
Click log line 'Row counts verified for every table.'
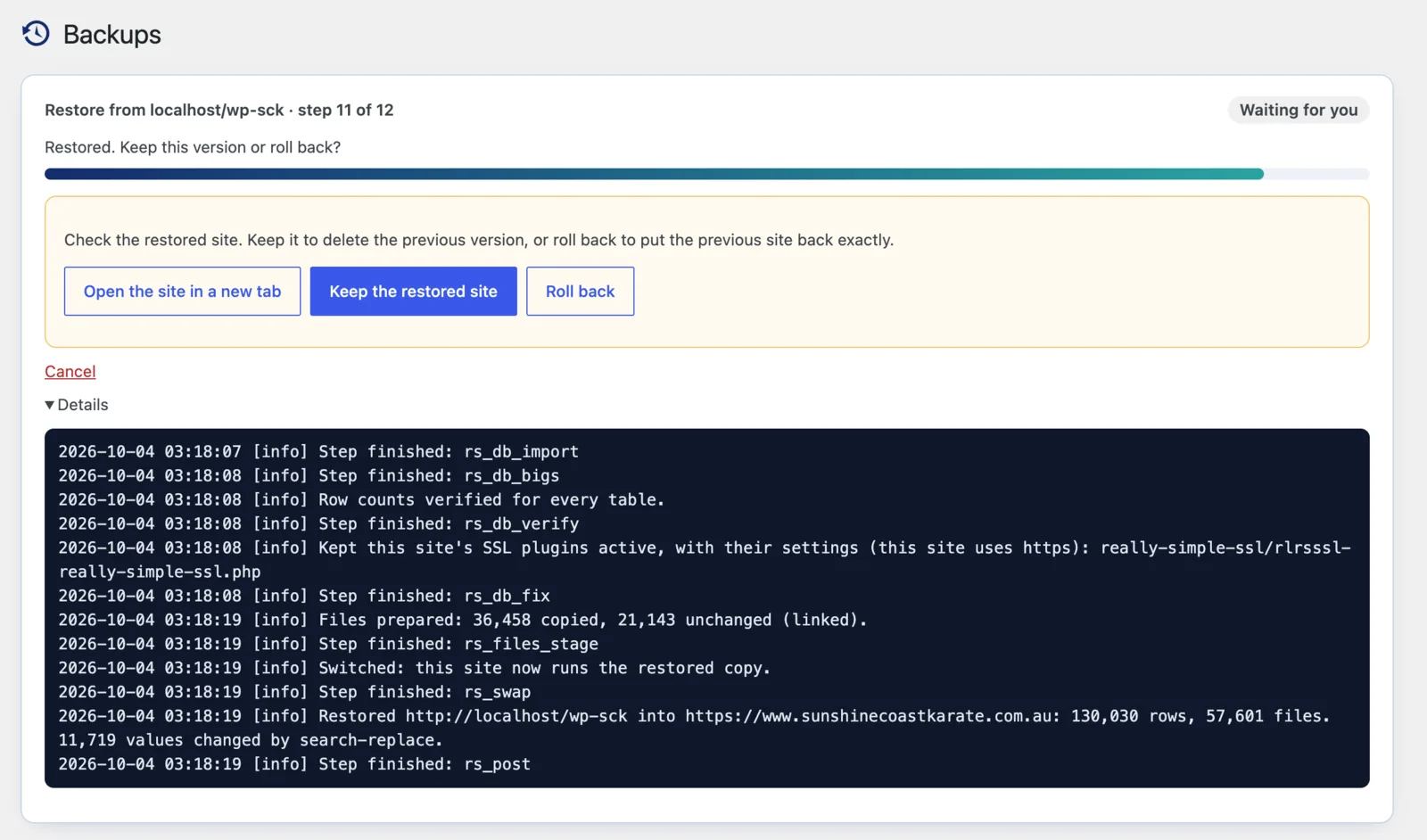tap(361, 499)
